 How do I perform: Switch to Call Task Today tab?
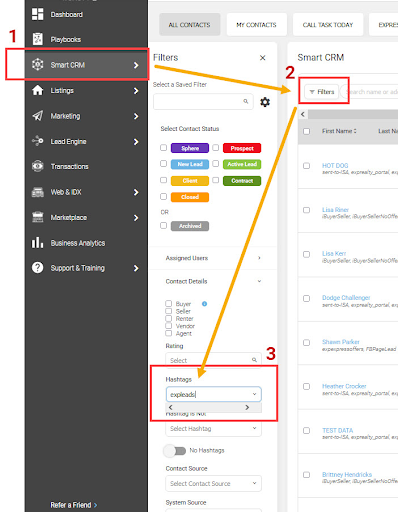tap(328, 24)
